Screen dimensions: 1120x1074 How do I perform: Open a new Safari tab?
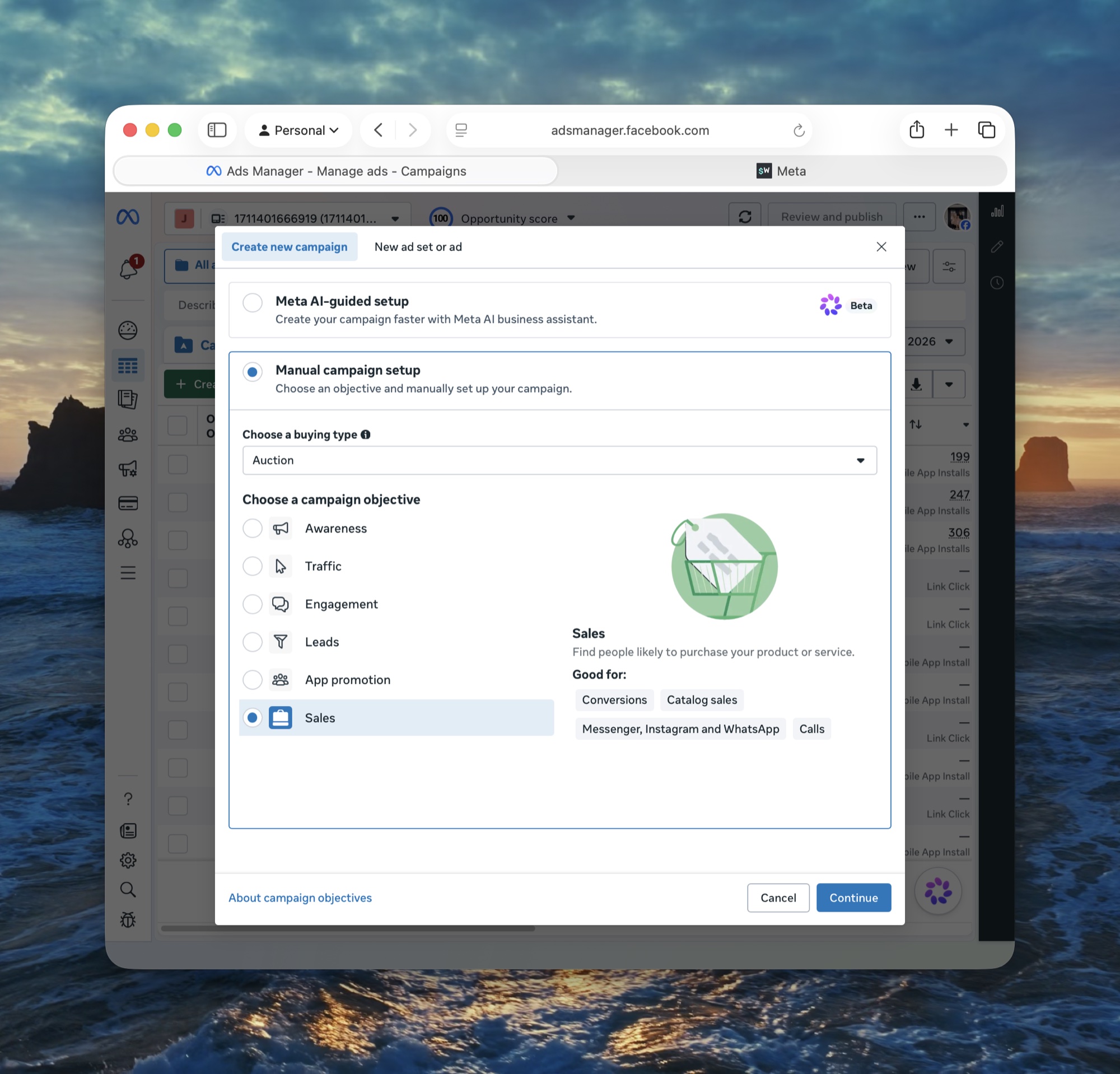click(x=951, y=130)
